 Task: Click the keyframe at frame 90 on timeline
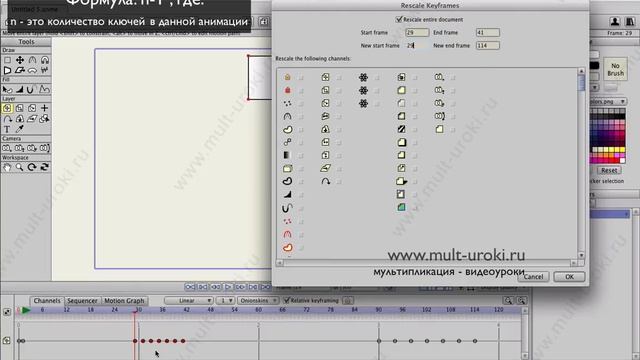coord(379,341)
